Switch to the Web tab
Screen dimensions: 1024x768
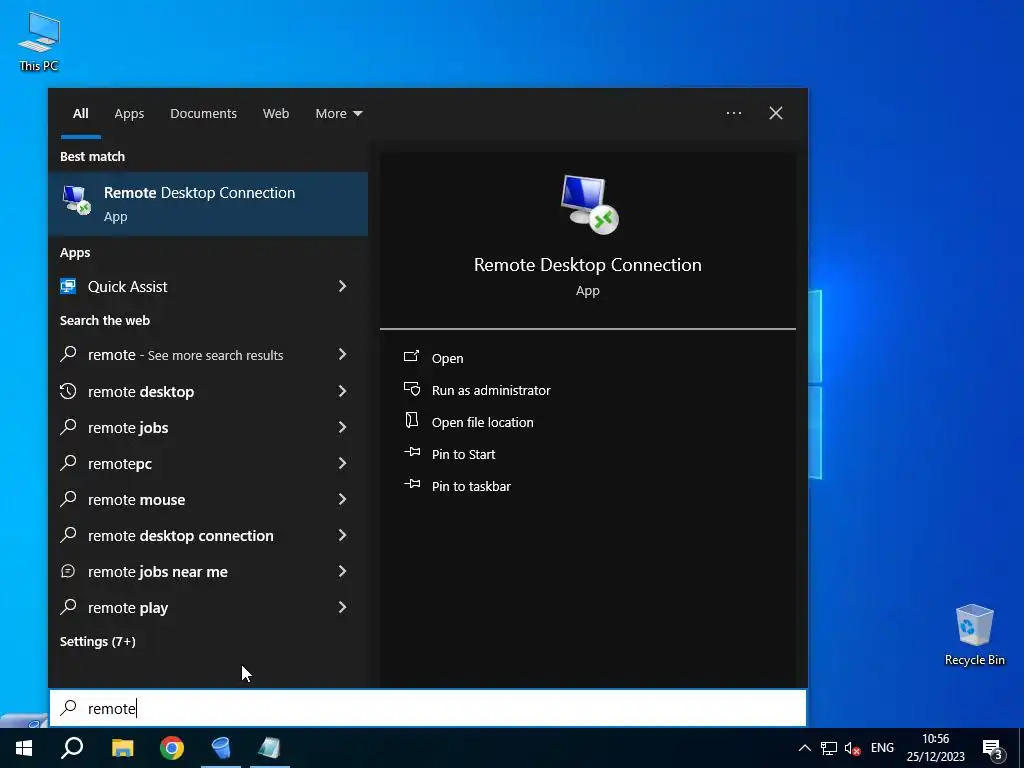(276, 114)
